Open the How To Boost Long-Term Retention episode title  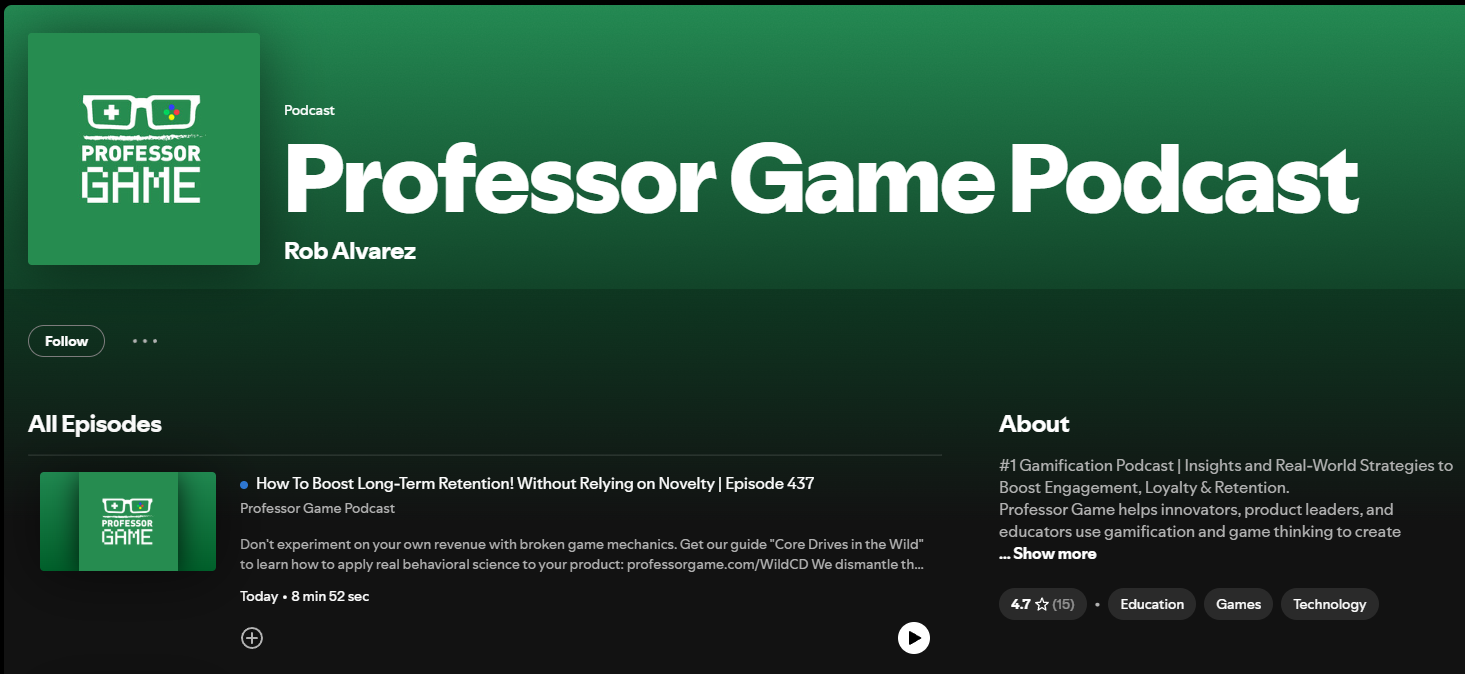click(x=535, y=484)
